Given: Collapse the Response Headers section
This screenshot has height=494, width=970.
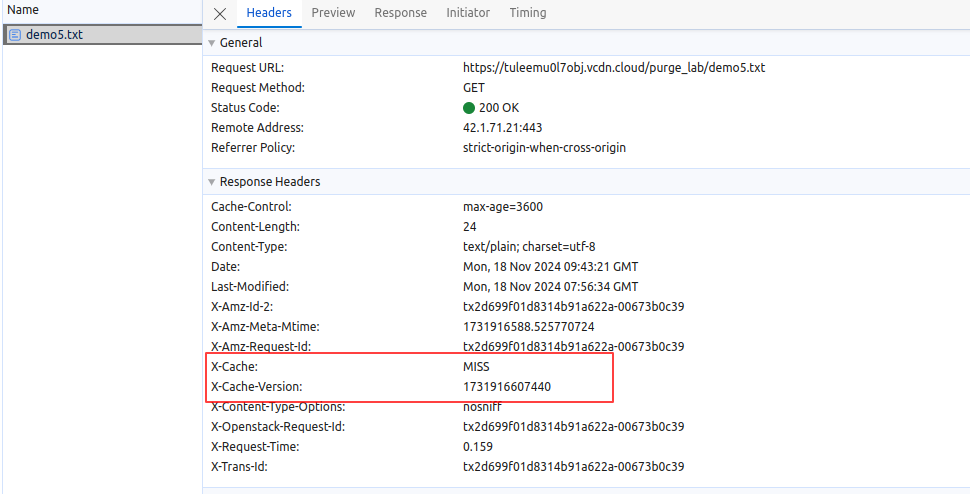Looking at the screenshot, I should click(211, 182).
